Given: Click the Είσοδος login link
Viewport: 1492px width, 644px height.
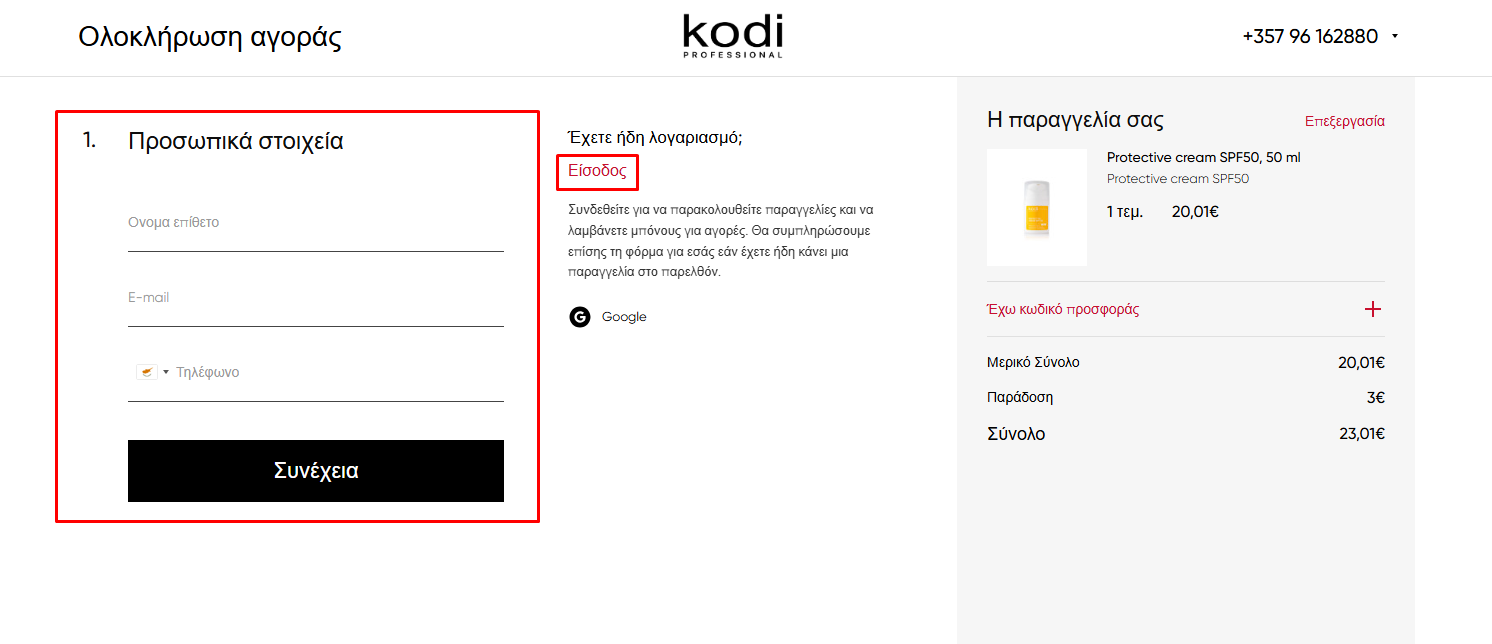Looking at the screenshot, I should [597, 171].
